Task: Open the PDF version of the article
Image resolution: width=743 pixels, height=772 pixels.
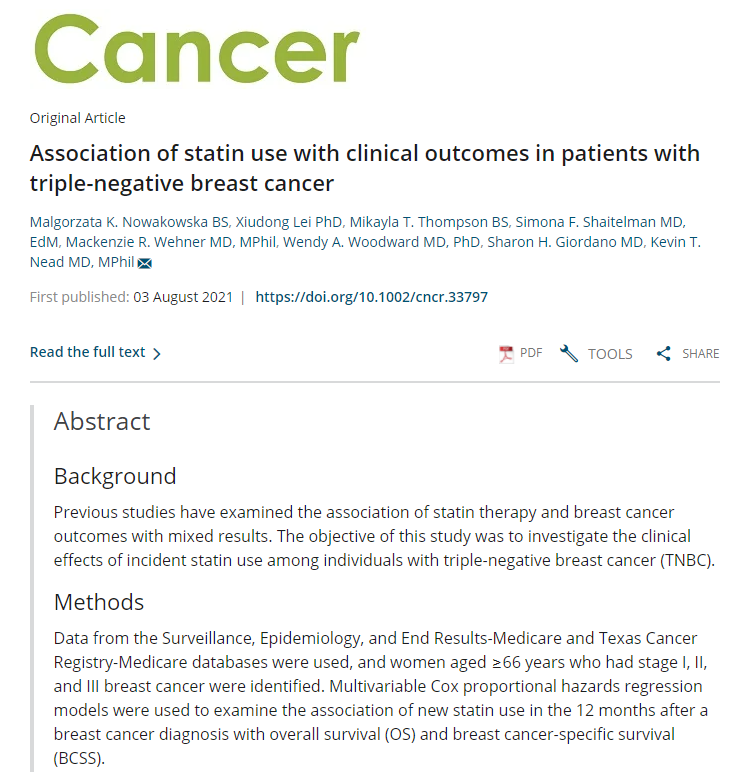Action: tap(531, 353)
